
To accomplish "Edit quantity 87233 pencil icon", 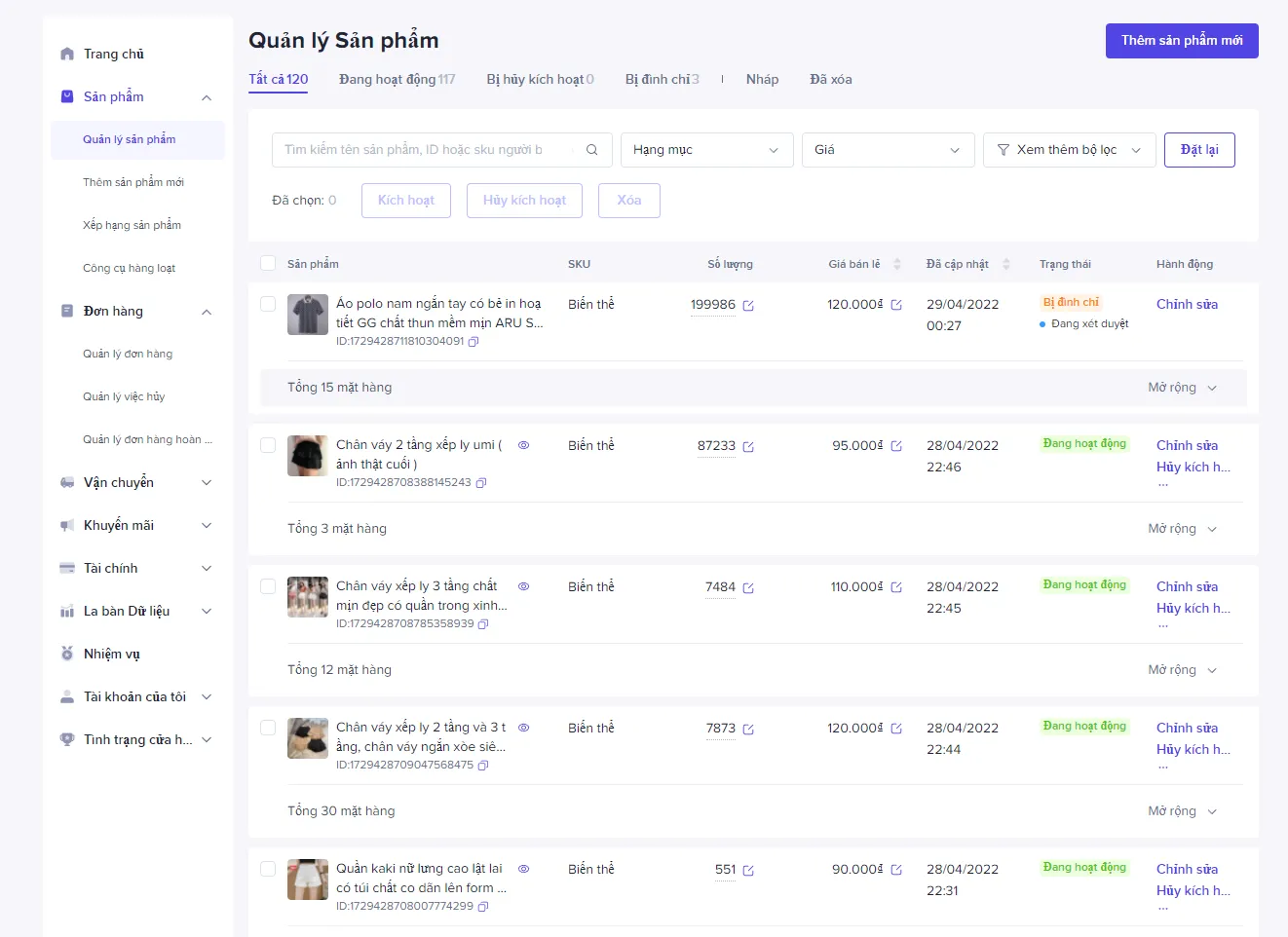I will (748, 447).
